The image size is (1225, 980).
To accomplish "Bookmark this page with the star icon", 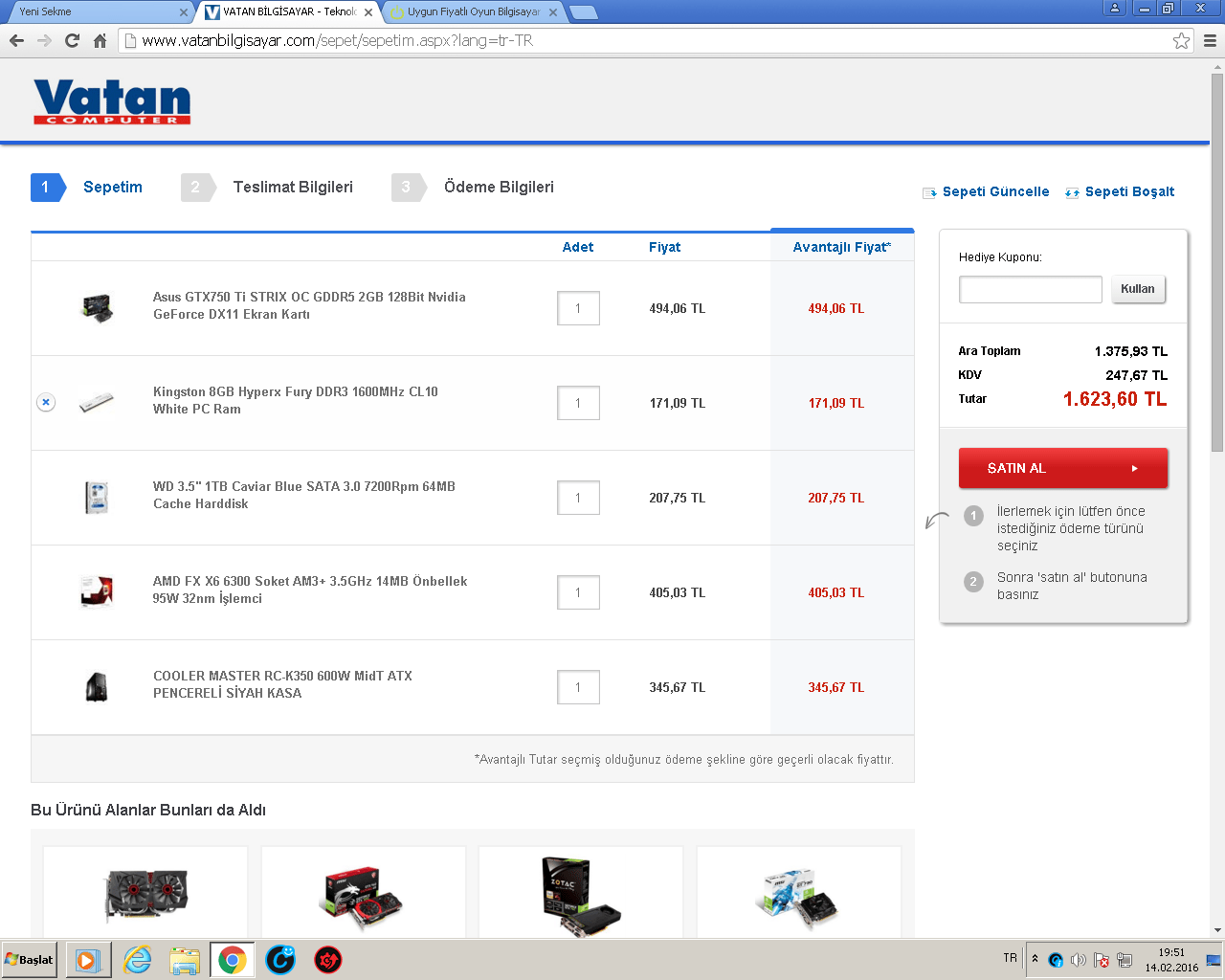I will [1182, 41].
